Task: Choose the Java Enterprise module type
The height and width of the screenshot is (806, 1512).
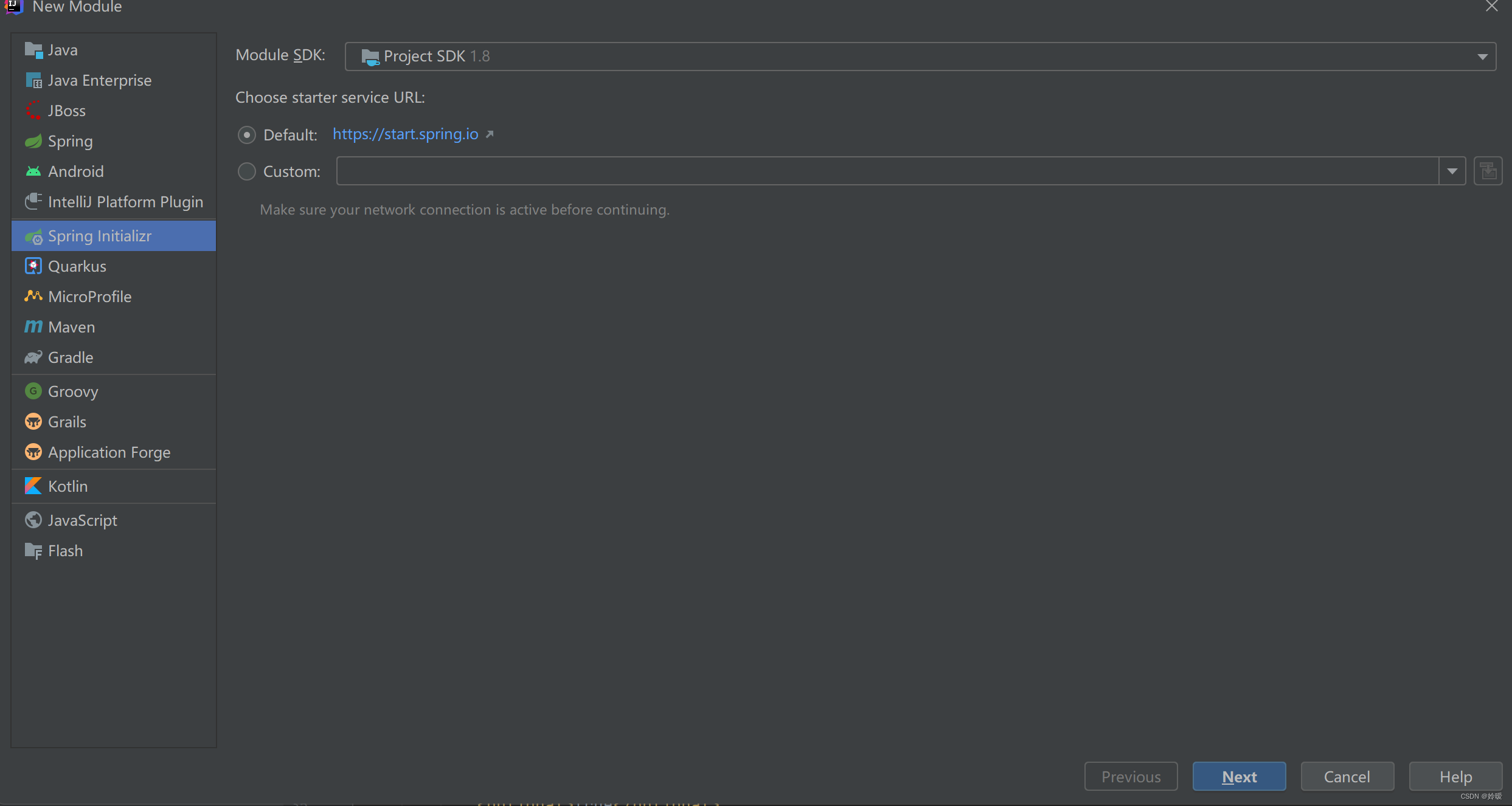Action: click(99, 80)
